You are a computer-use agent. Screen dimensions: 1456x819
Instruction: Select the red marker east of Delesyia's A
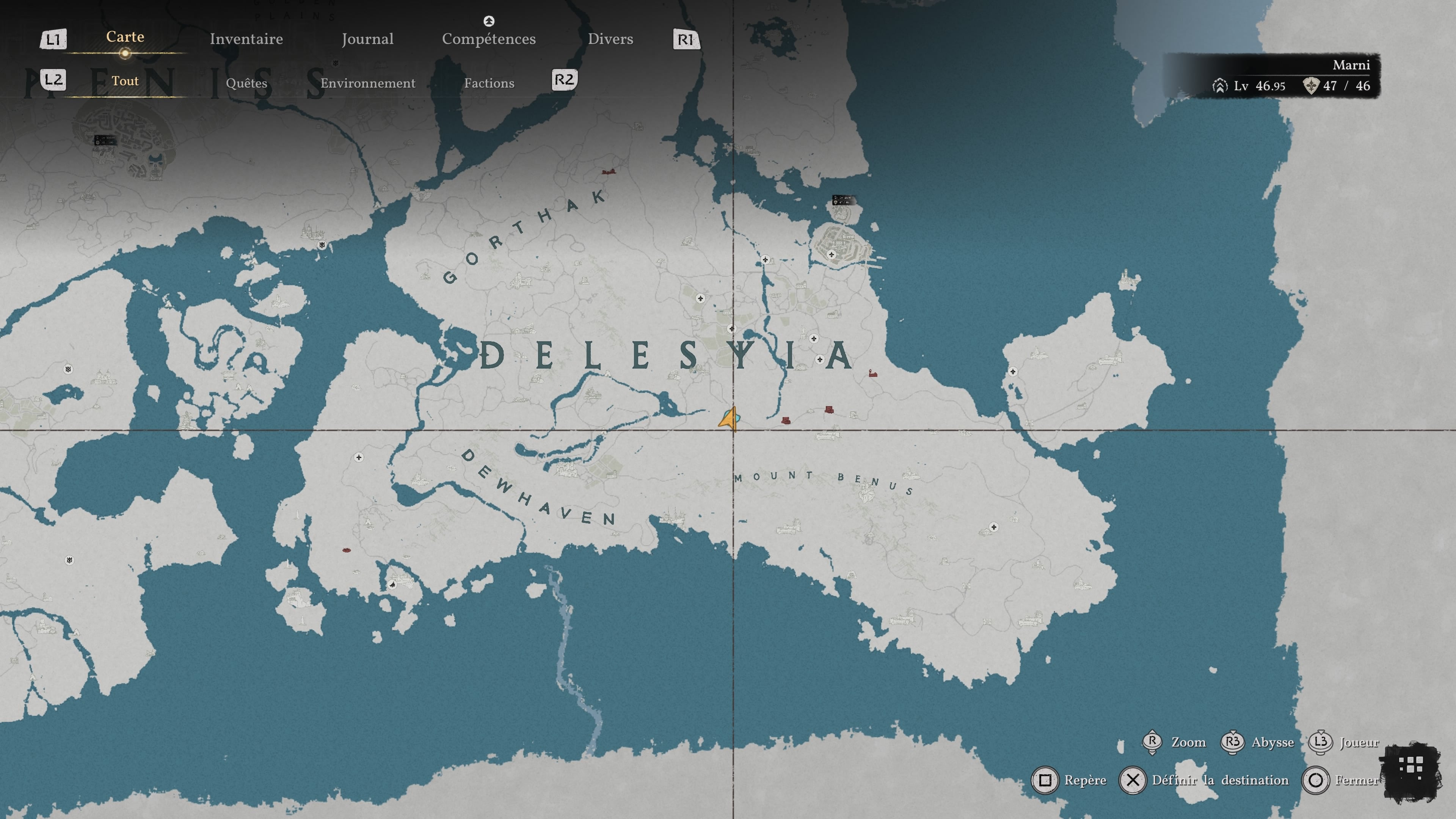873,373
